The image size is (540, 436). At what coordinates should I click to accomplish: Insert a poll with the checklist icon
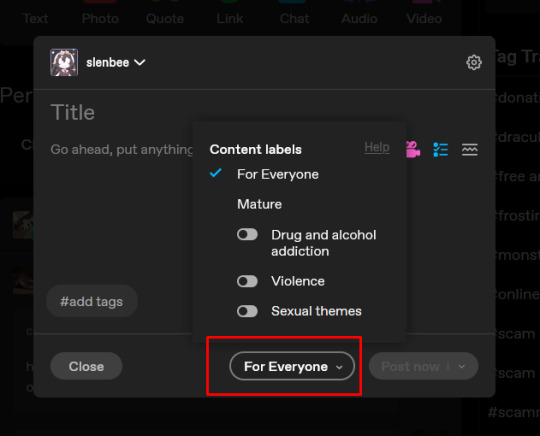click(x=440, y=149)
